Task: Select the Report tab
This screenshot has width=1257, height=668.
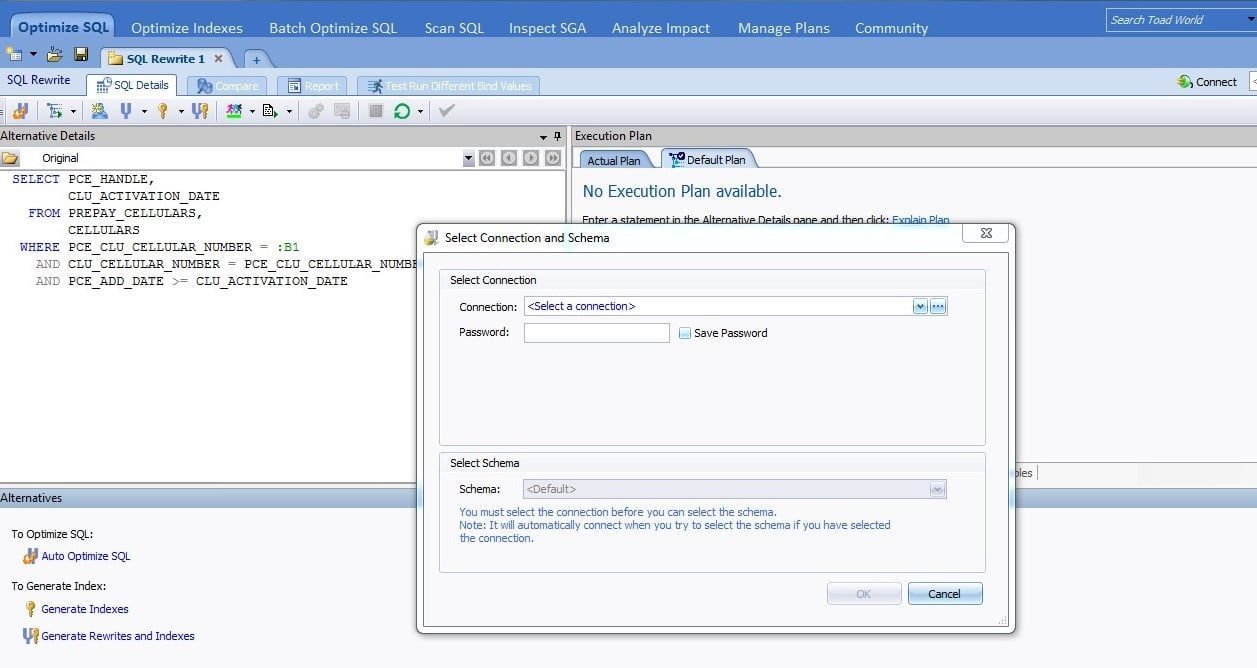Action: tap(313, 86)
